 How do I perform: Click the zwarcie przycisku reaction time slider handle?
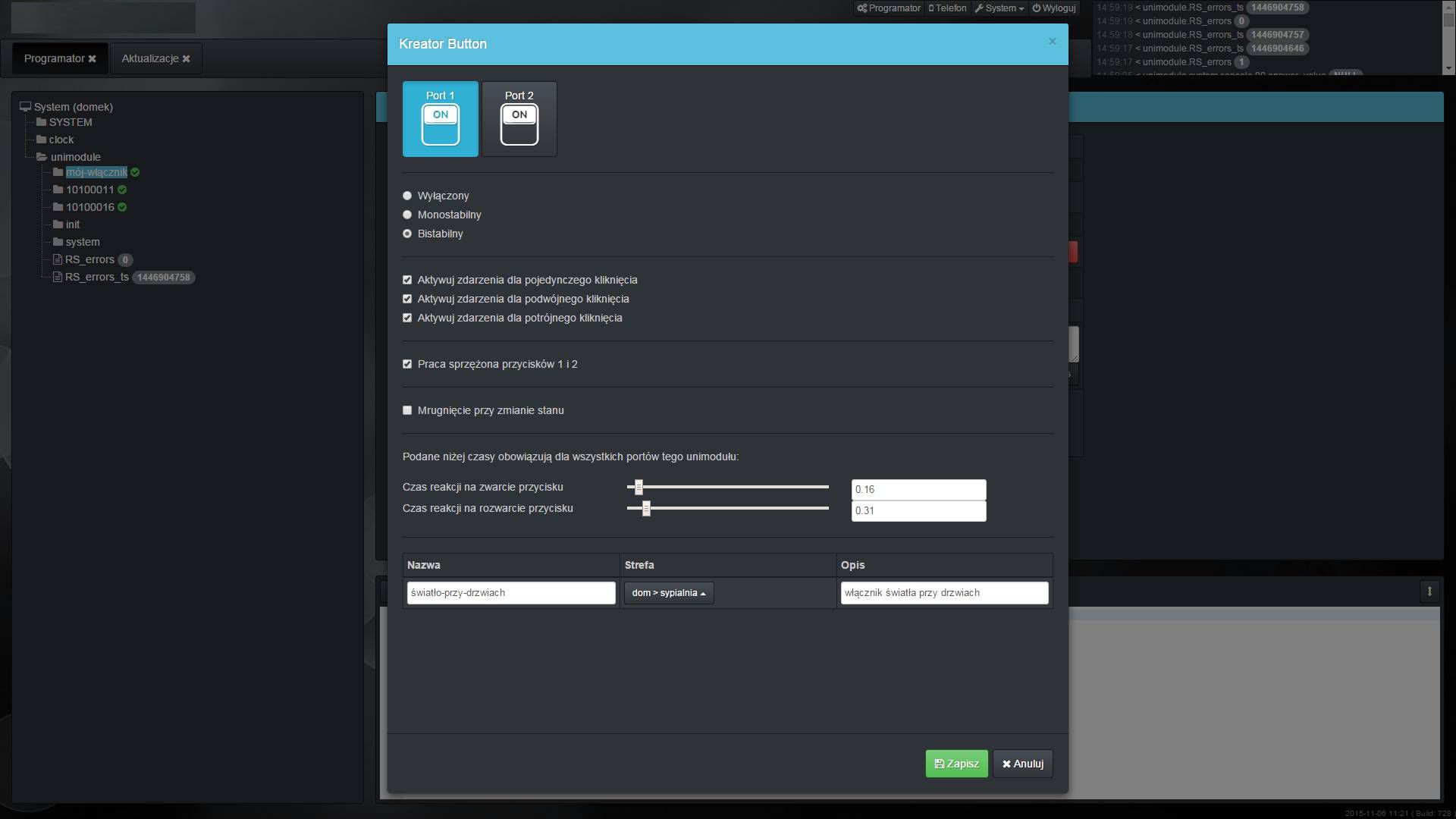(x=639, y=487)
